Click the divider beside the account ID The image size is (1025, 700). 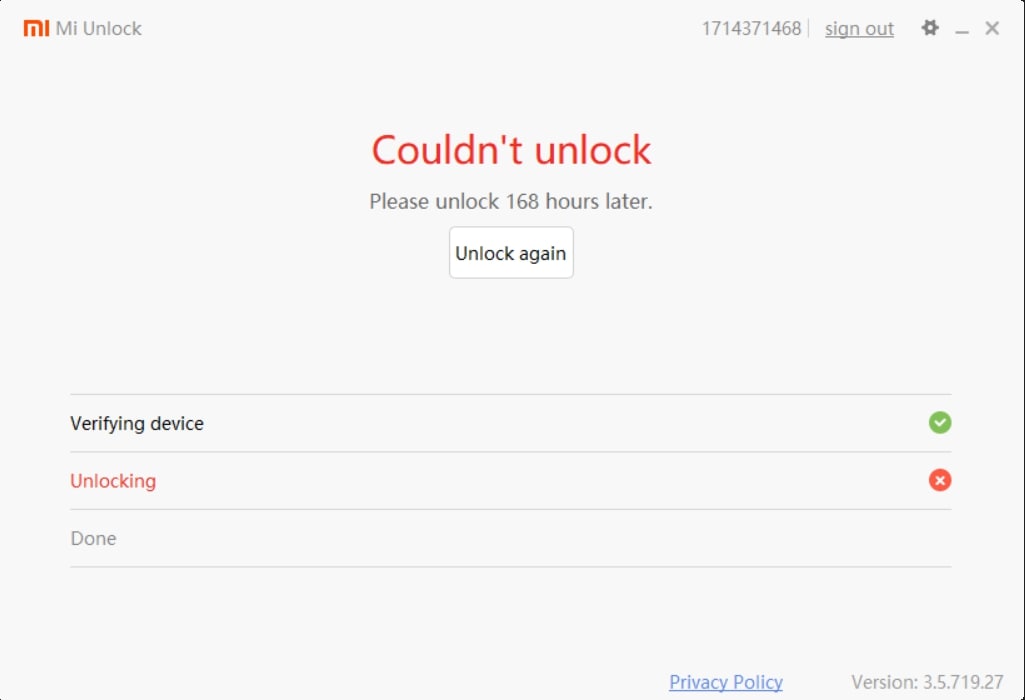tap(810, 28)
